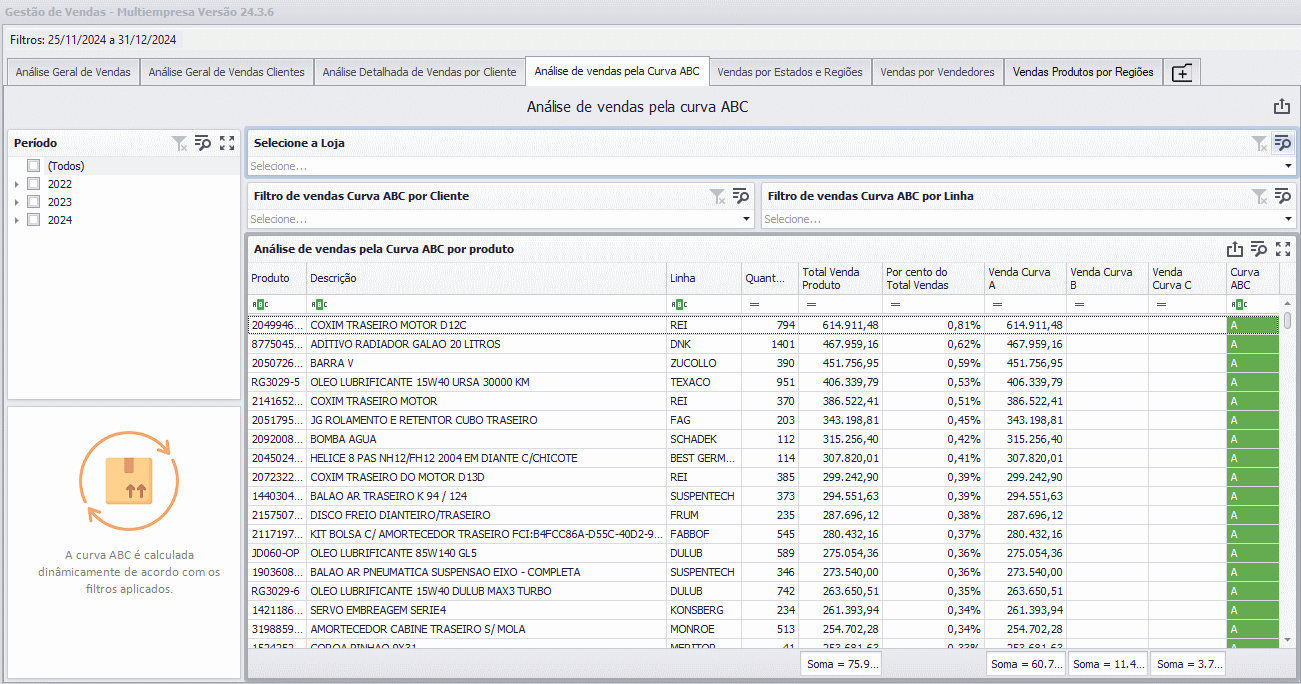
Task: Expand the 2022 tree node
Action: click(16, 184)
